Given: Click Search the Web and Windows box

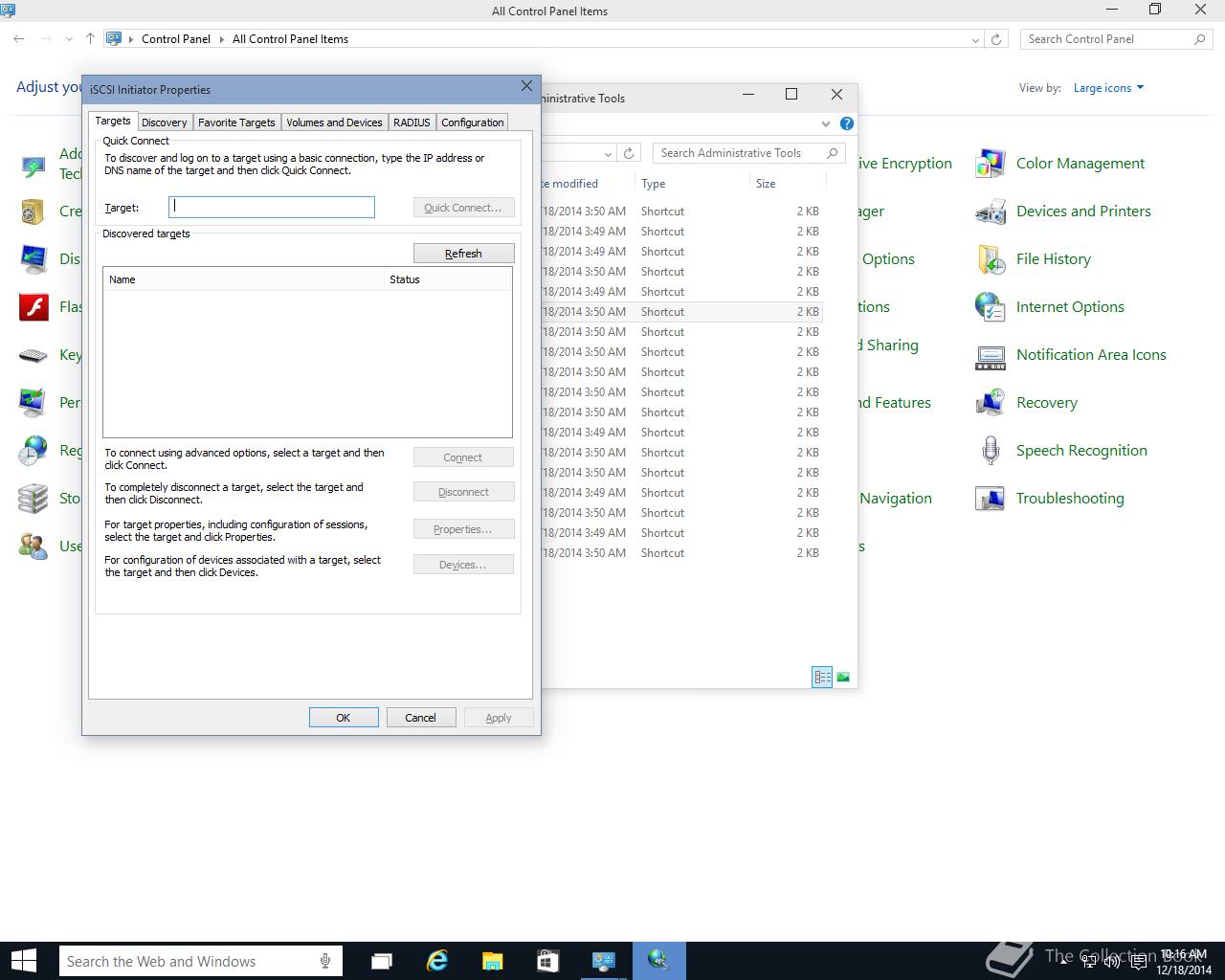Looking at the screenshot, I should tap(201, 961).
